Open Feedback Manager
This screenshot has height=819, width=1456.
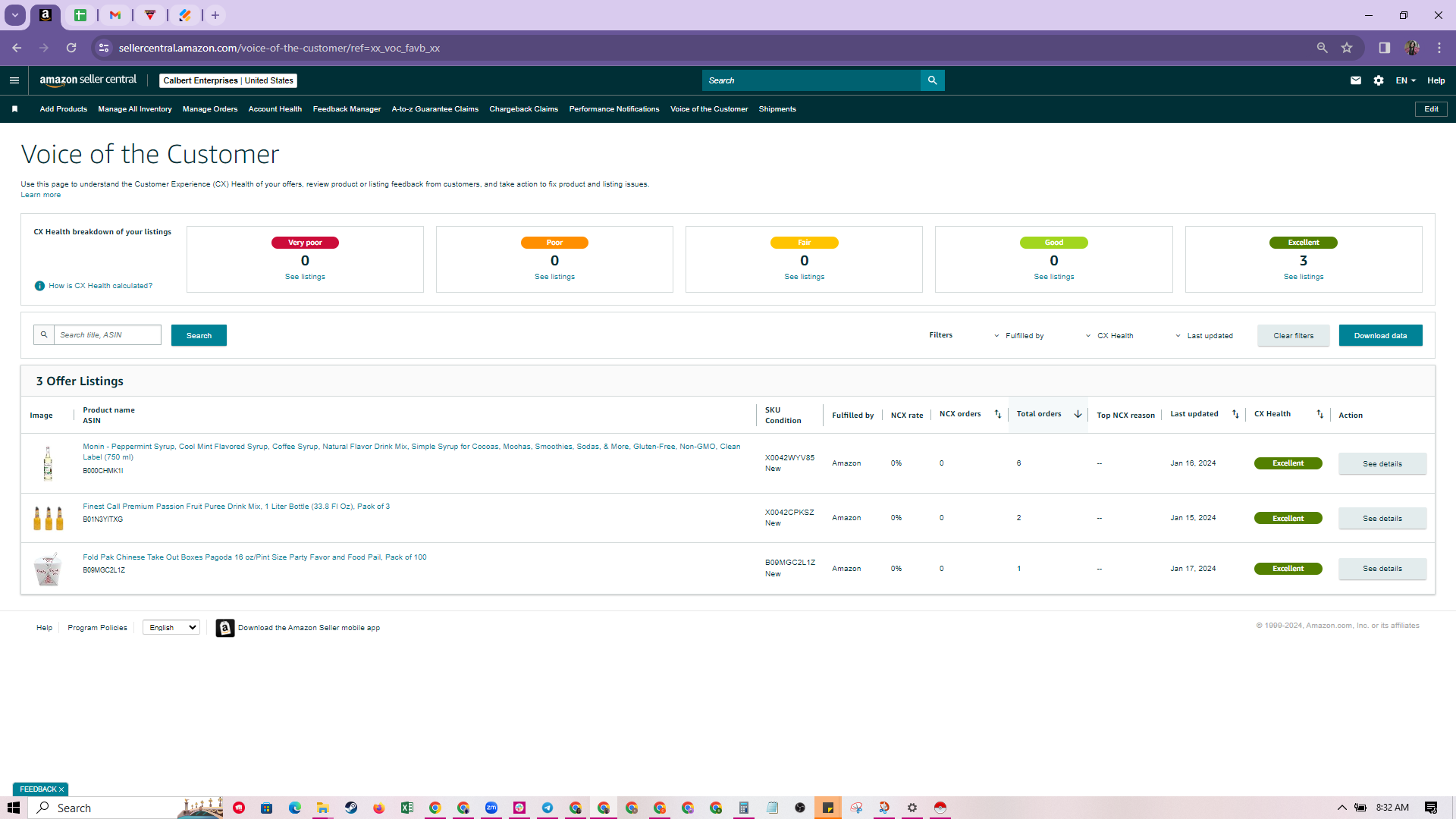pos(347,109)
